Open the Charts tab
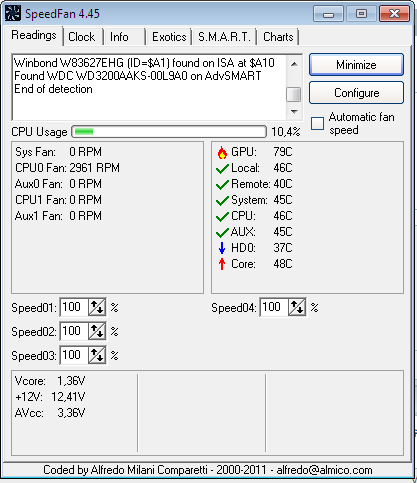Image resolution: width=417 pixels, height=483 pixels. pos(278,37)
